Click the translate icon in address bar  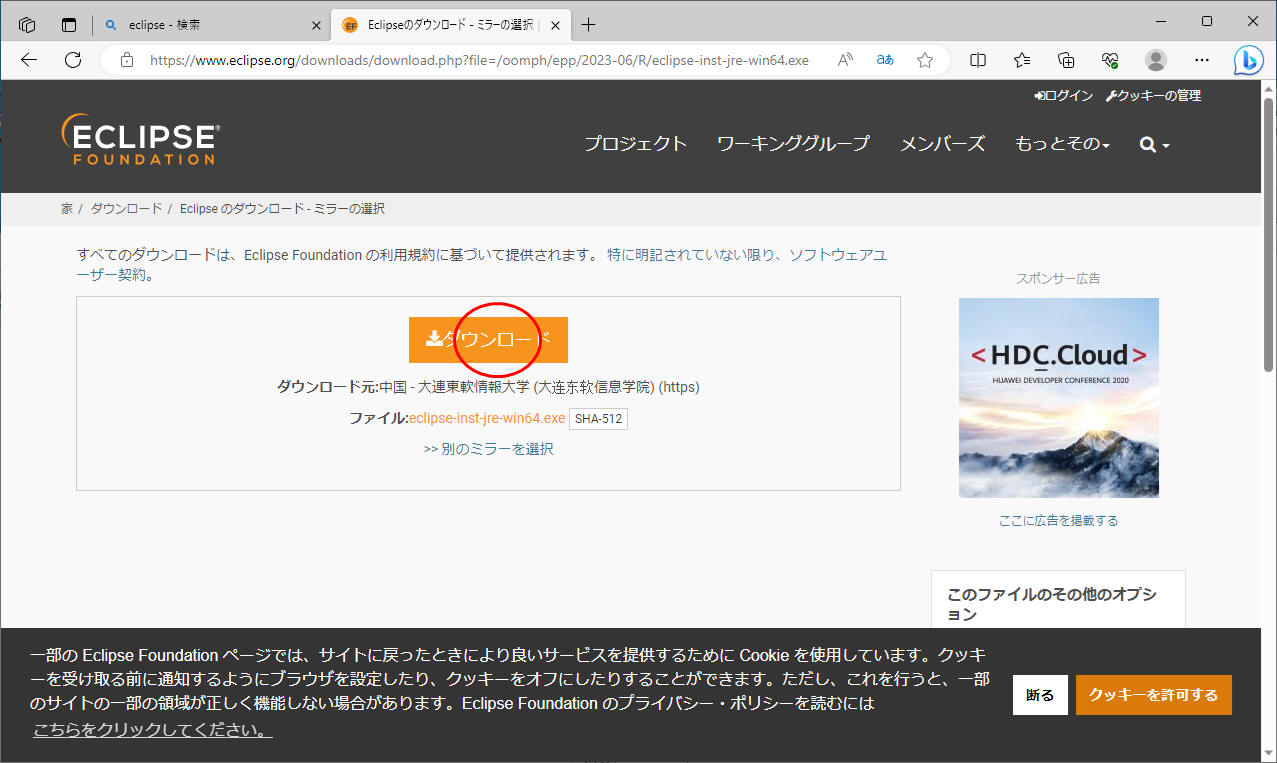click(x=885, y=60)
